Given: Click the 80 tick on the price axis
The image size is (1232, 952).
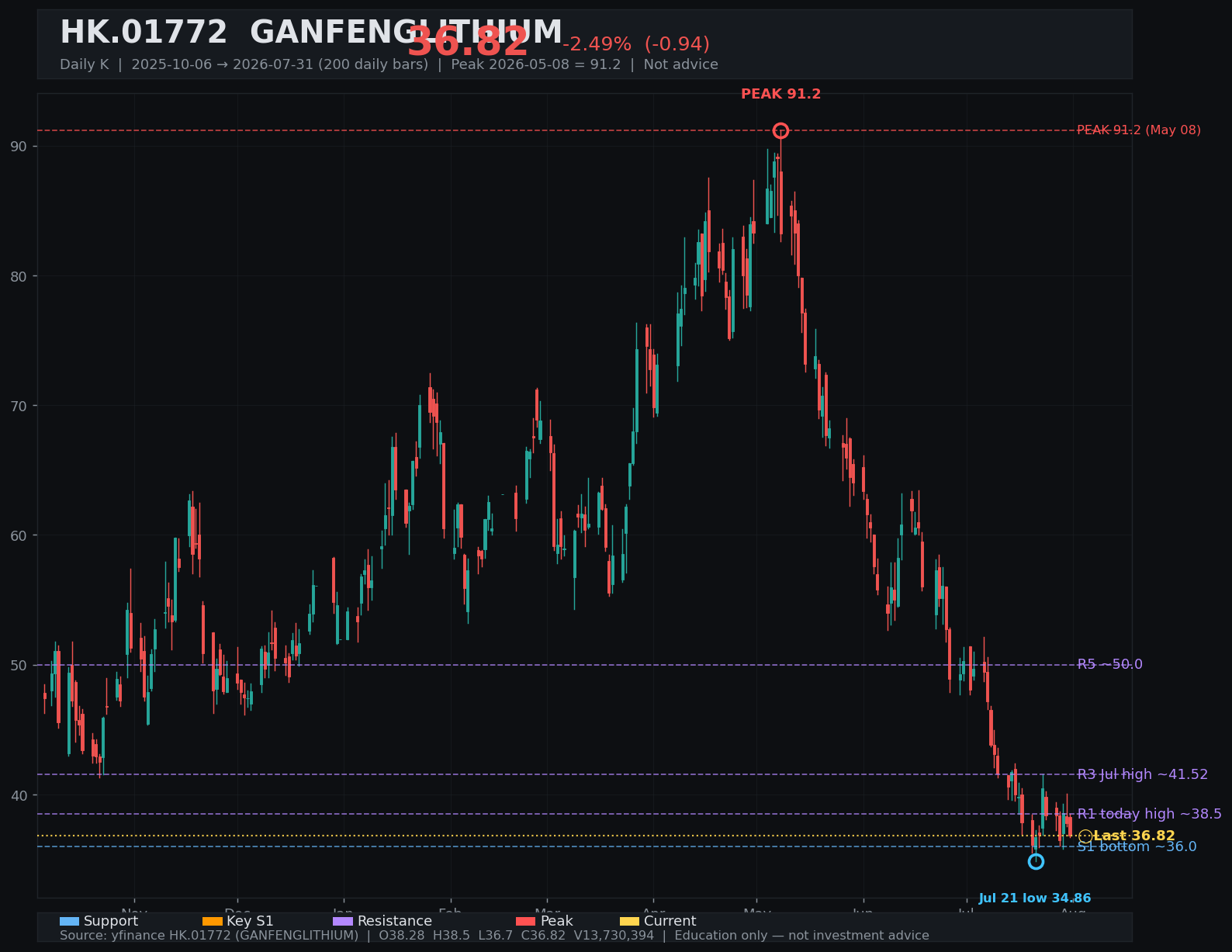Looking at the screenshot, I should tap(19, 276).
